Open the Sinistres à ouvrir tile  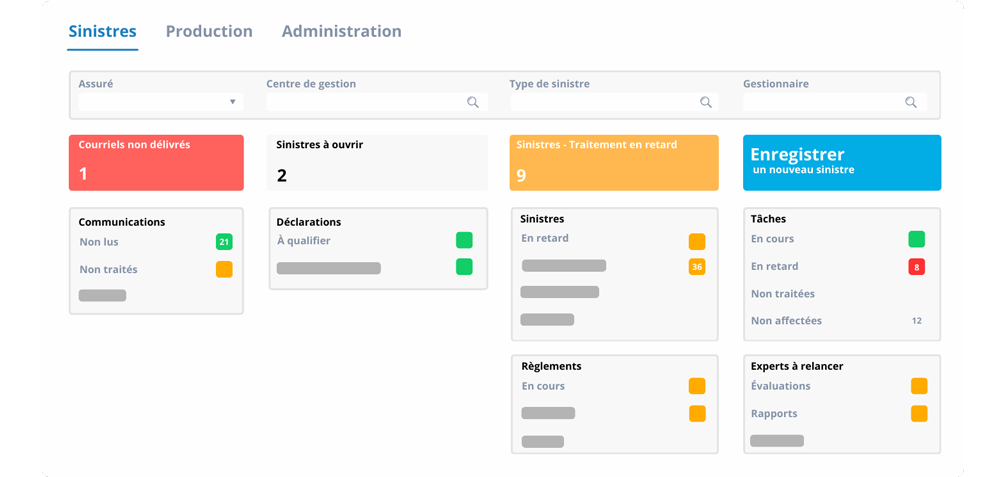coord(378,163)
